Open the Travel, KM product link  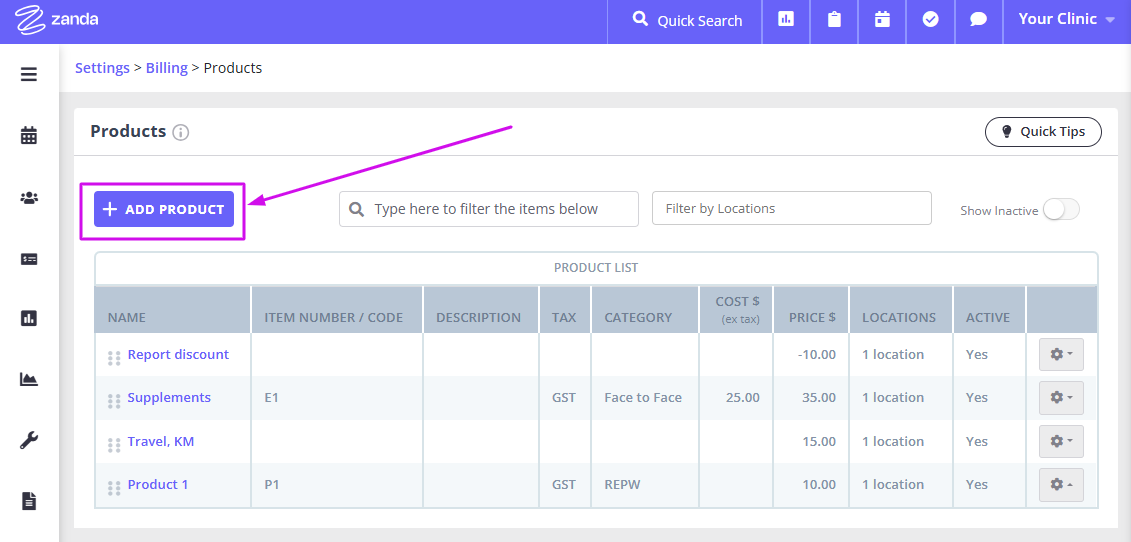tap(161, 441)
